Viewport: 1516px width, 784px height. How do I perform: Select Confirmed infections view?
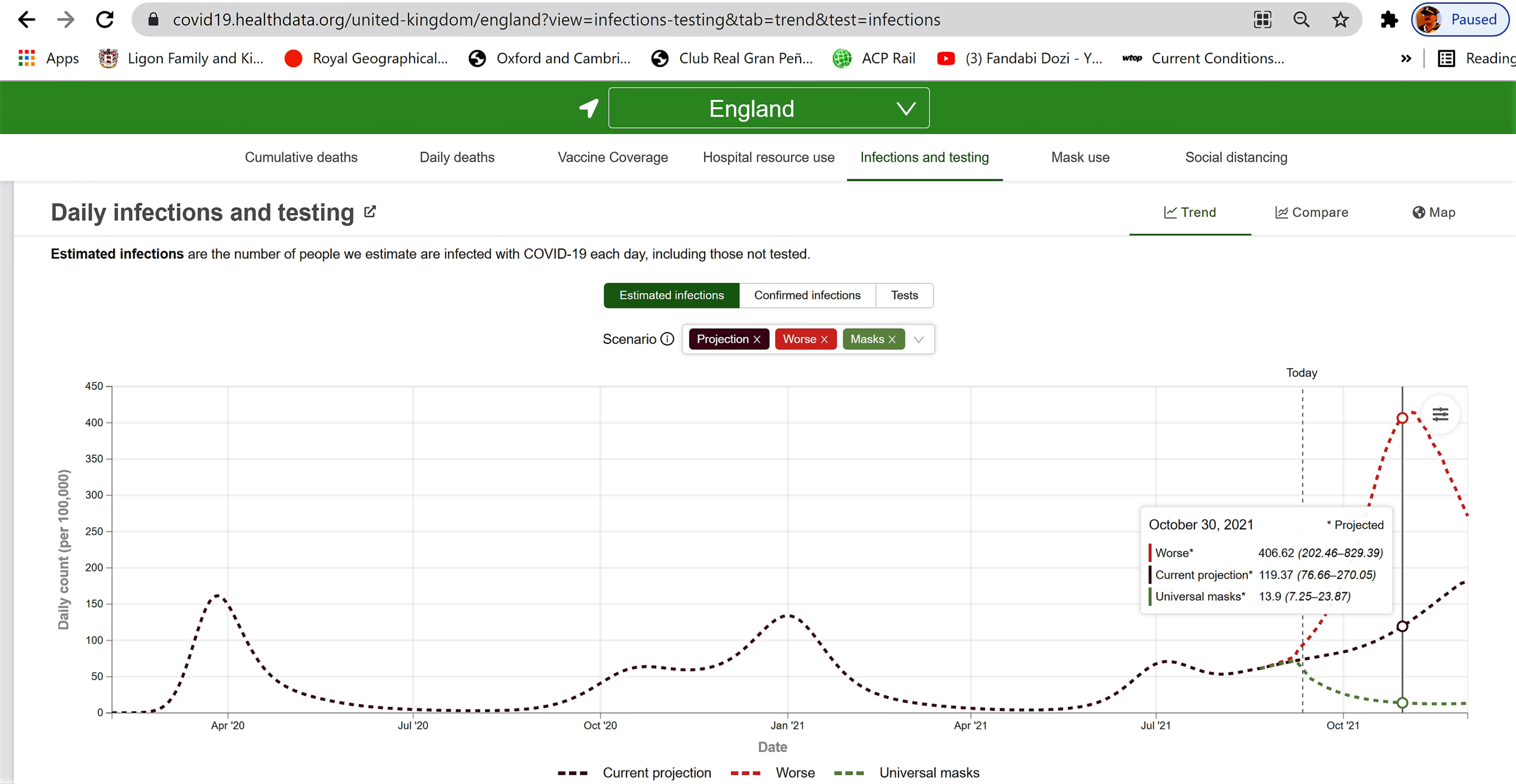[807, 295]
